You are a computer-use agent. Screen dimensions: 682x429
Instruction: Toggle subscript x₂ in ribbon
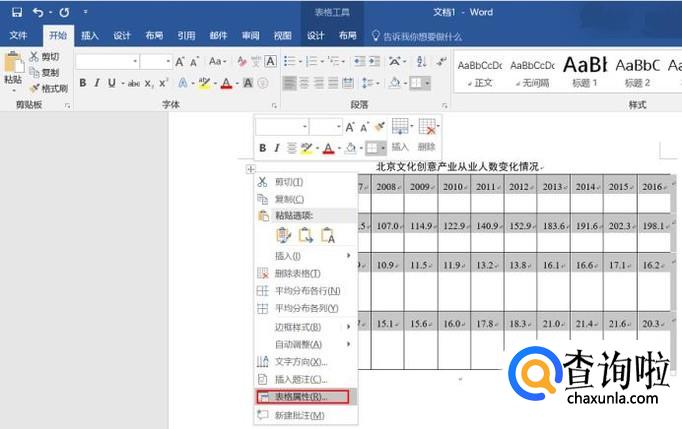[149, 83]
